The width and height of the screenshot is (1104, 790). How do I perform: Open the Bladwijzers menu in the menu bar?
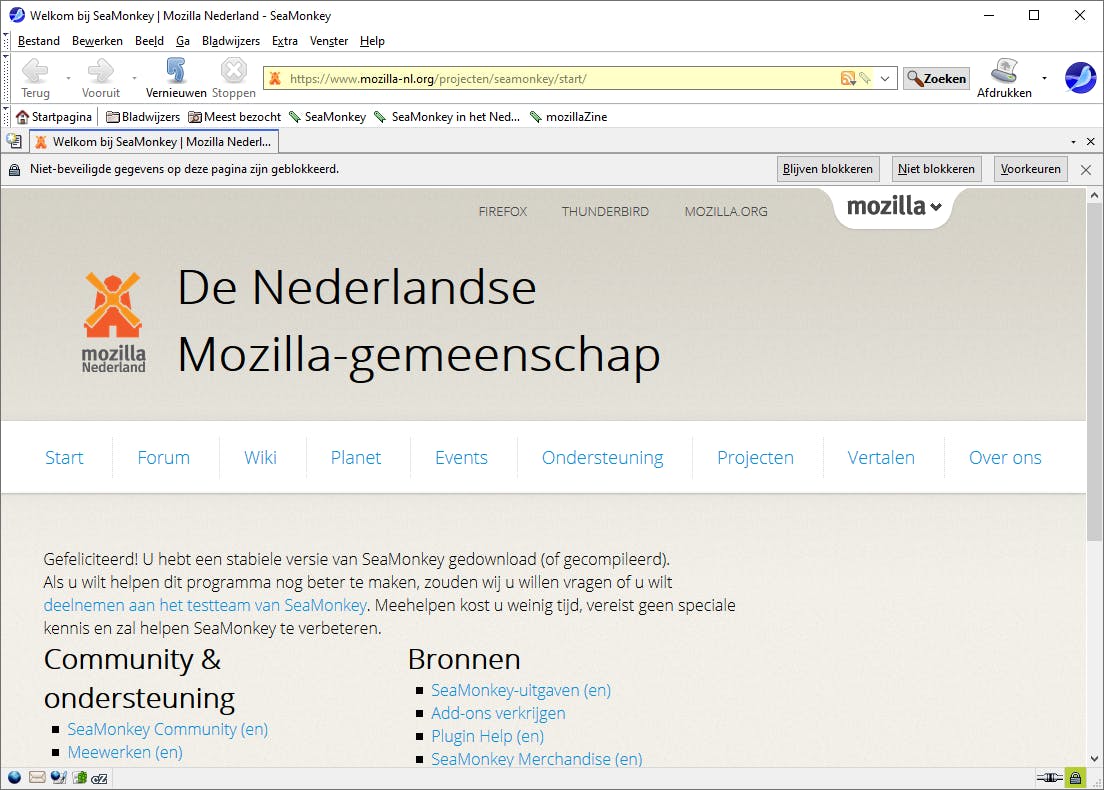click(231, 41)
